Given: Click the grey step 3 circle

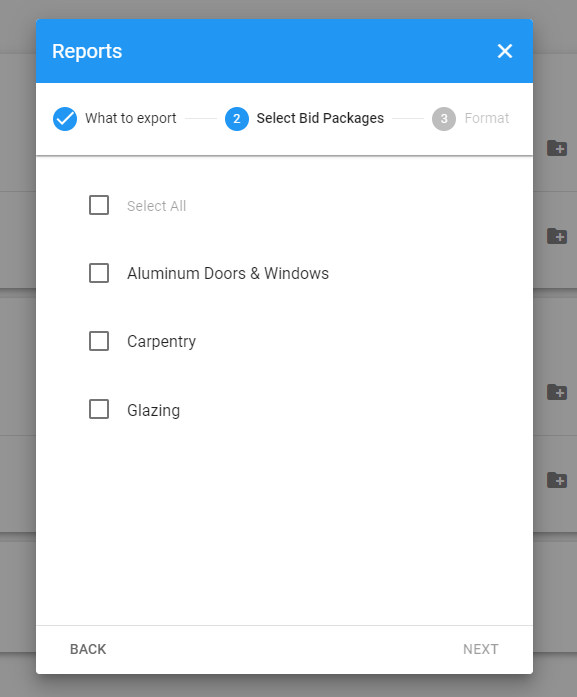Looking at the screenshot, I should (444, 119).
